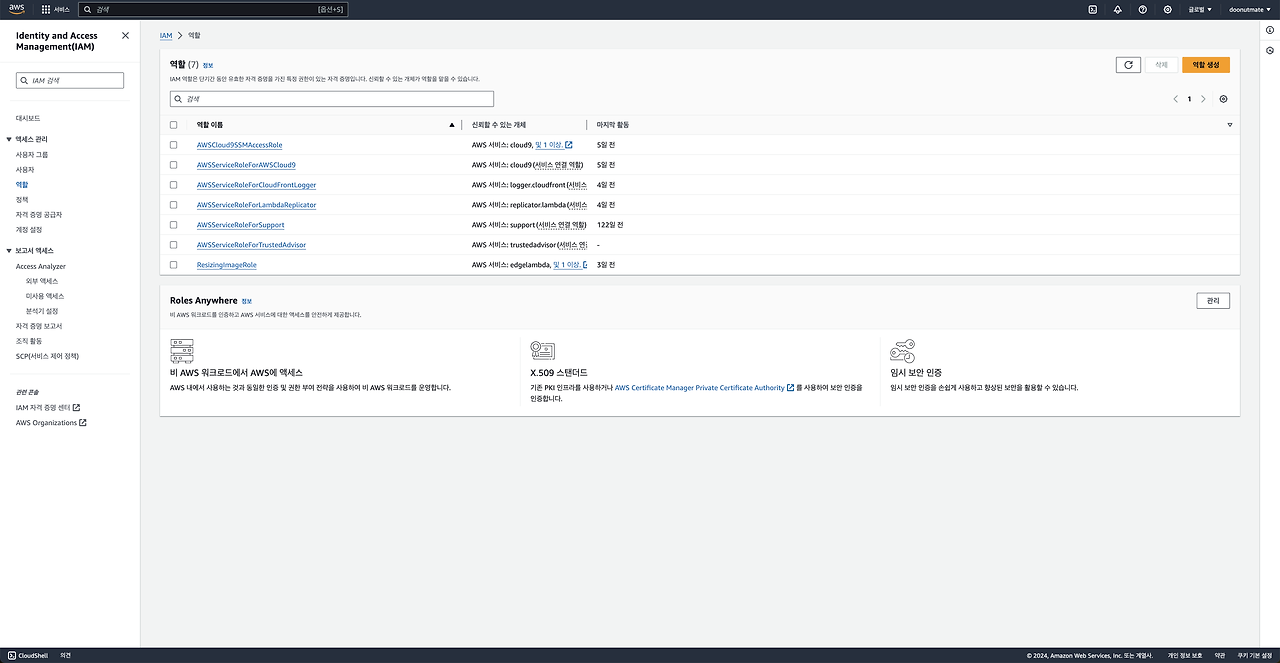Refresh the roles list
The image size is (1280, 663).
coord(1128,65)
